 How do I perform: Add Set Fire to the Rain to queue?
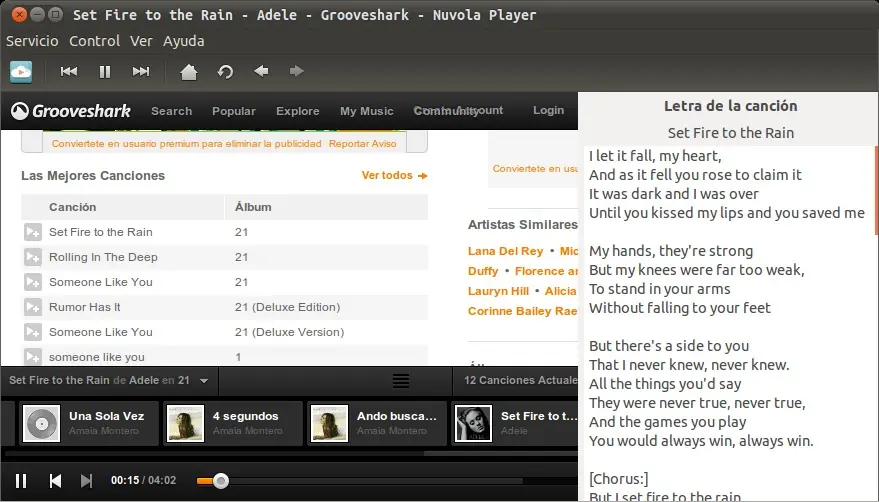pyautogui.click(x=33, y=232)
